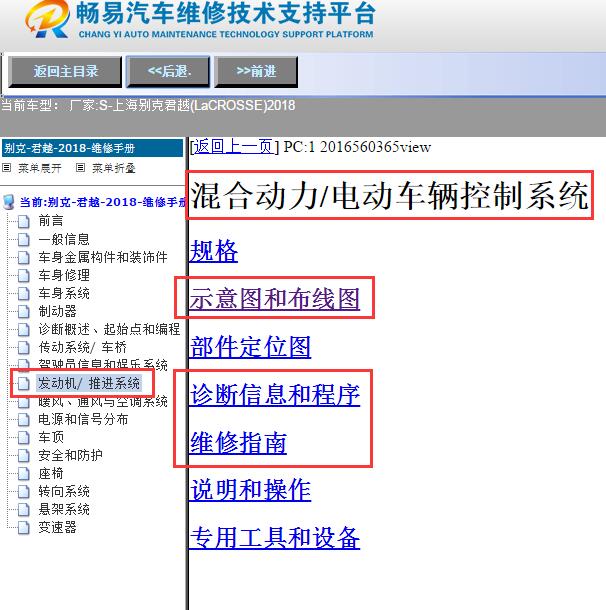Click the computer icon of the root node
The height and width of the screenshot is (610, 606).
[x=9, y=202]
